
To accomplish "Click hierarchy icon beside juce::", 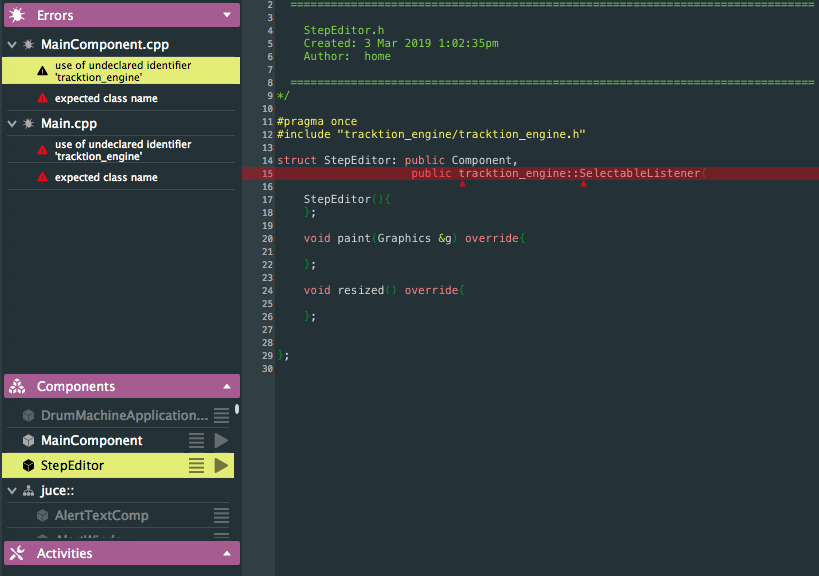I will pos(29,491).
